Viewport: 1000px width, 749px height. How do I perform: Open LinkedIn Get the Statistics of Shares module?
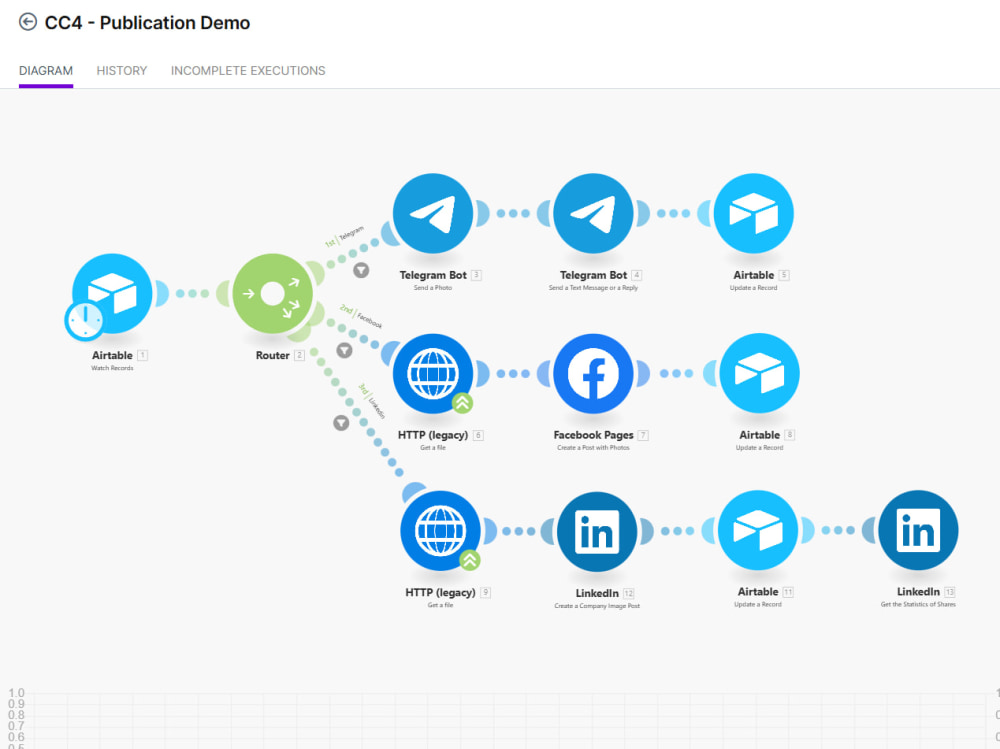[x=918, y=530]
